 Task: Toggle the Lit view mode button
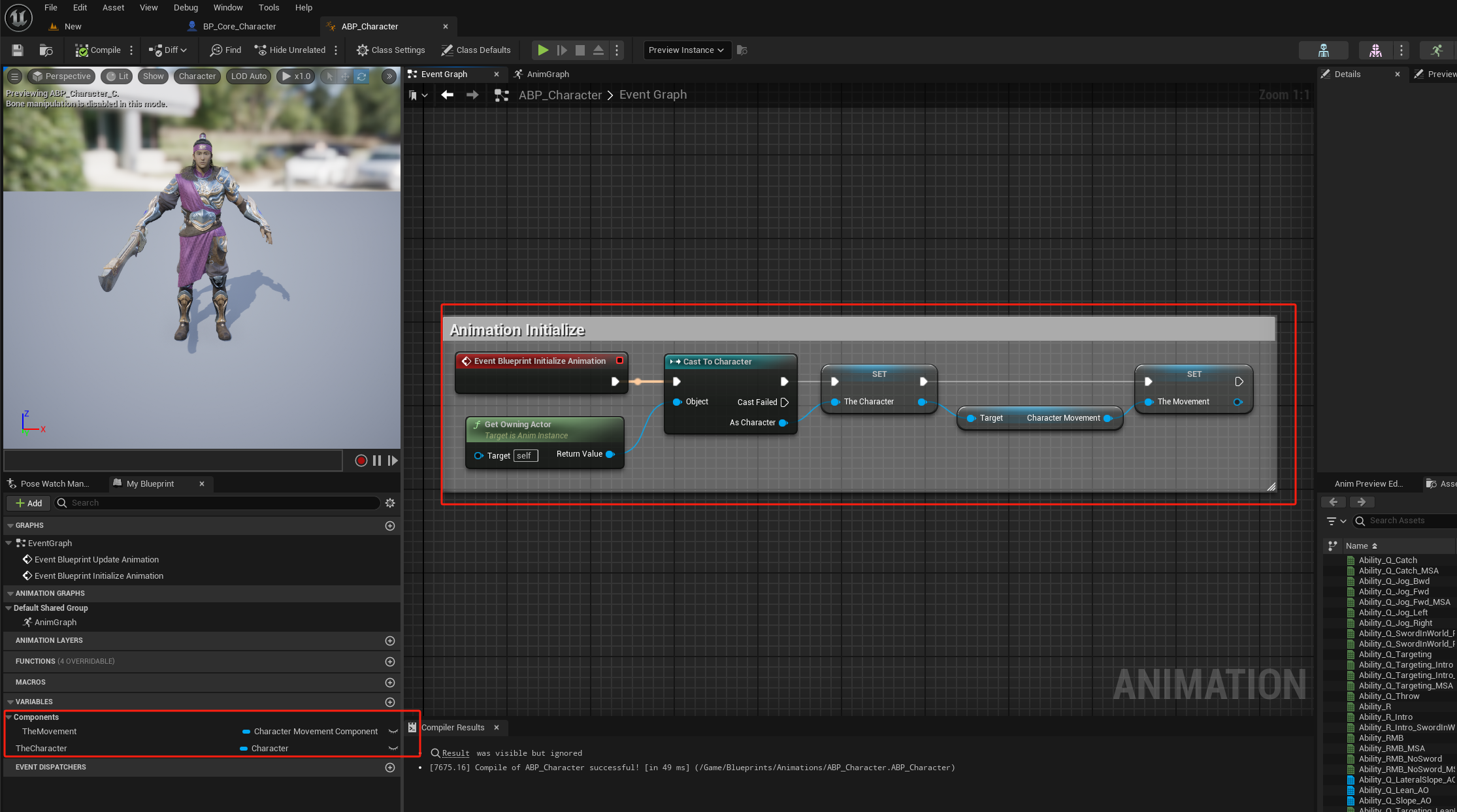click(118, 76)
